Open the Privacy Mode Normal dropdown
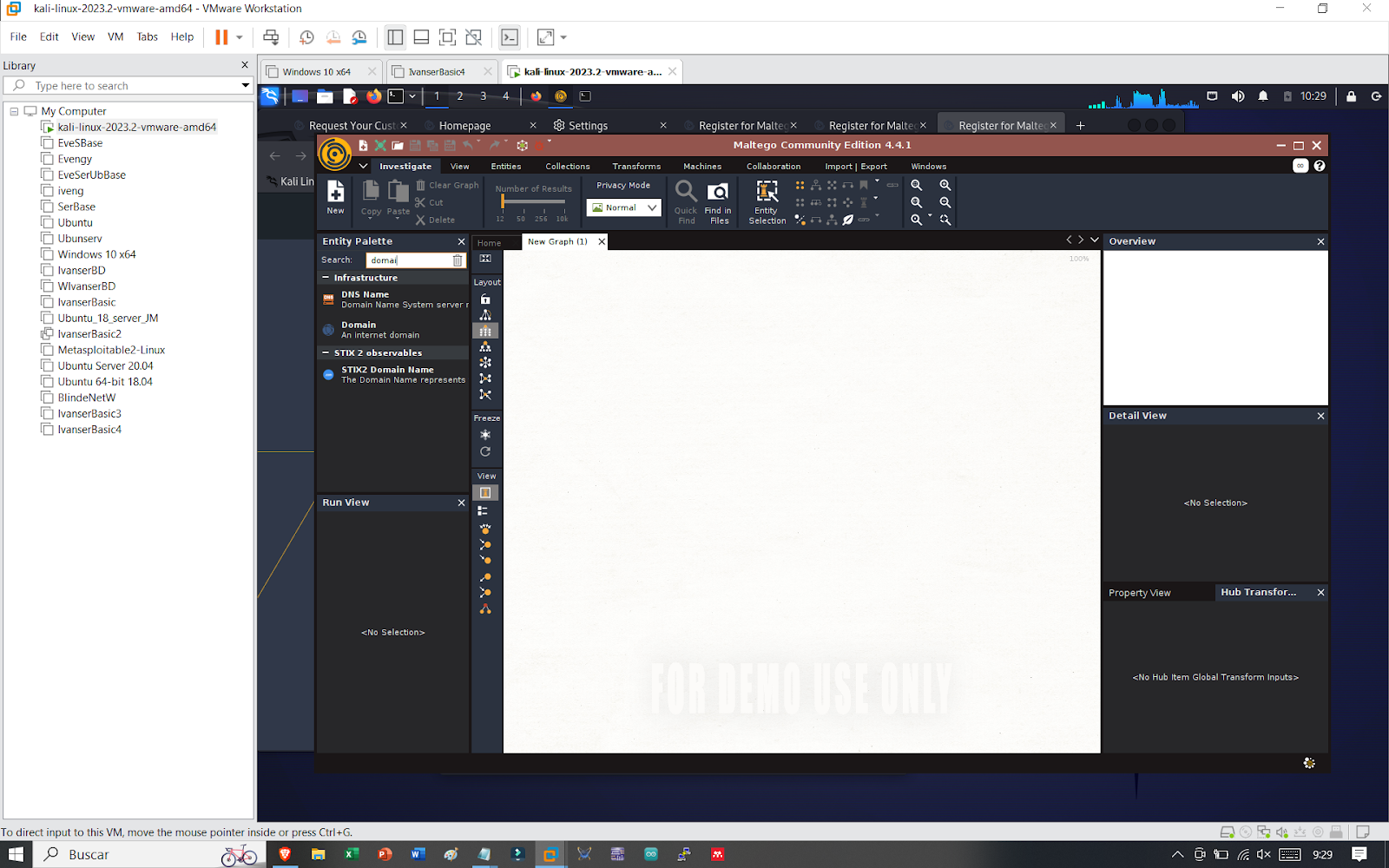This screenshot has width=1389, height=868. tap(623, 207)
